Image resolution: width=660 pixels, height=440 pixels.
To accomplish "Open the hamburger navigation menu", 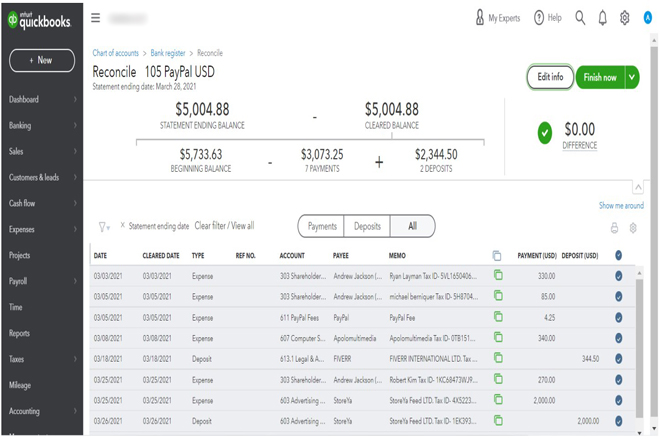I will click(96, 18).
